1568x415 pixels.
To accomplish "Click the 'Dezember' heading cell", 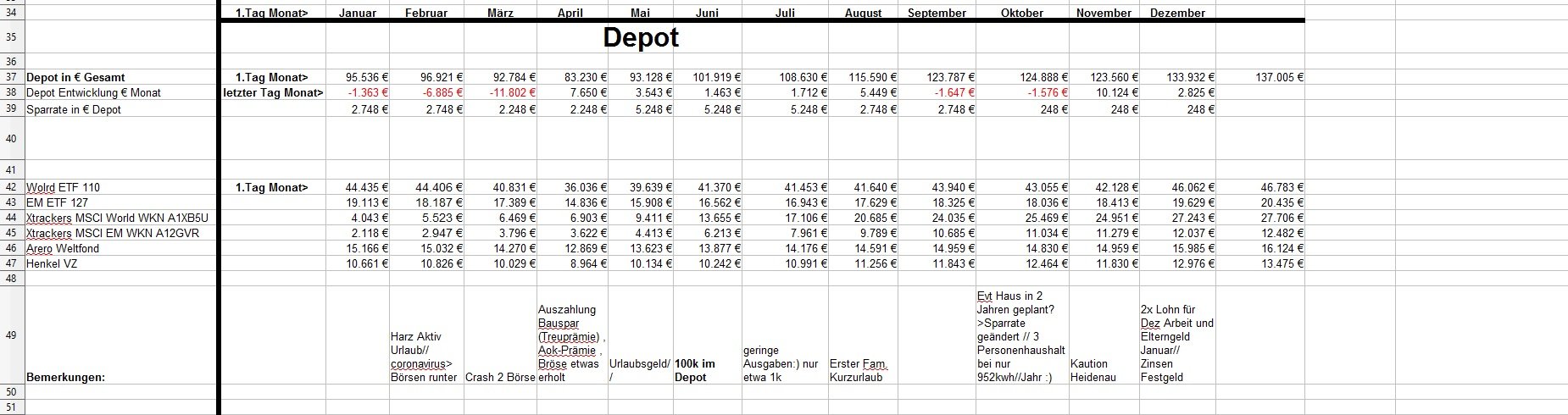I will [1177, 13].
